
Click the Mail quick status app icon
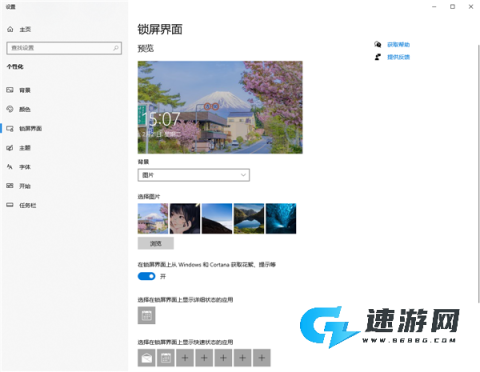click(147, 358)
